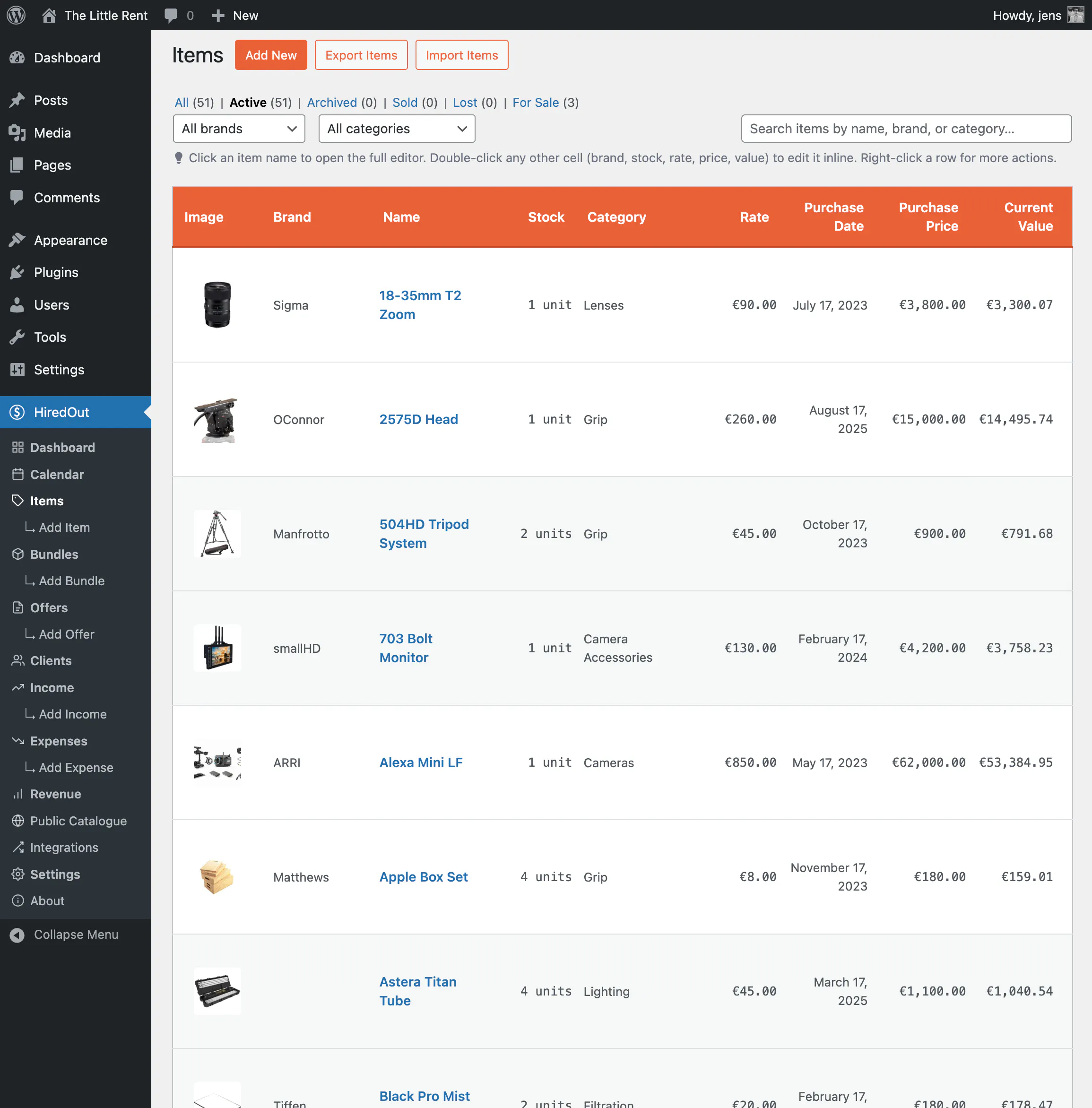Click the ARRI Alexa Mini LF thumbnail

point(217,762)
